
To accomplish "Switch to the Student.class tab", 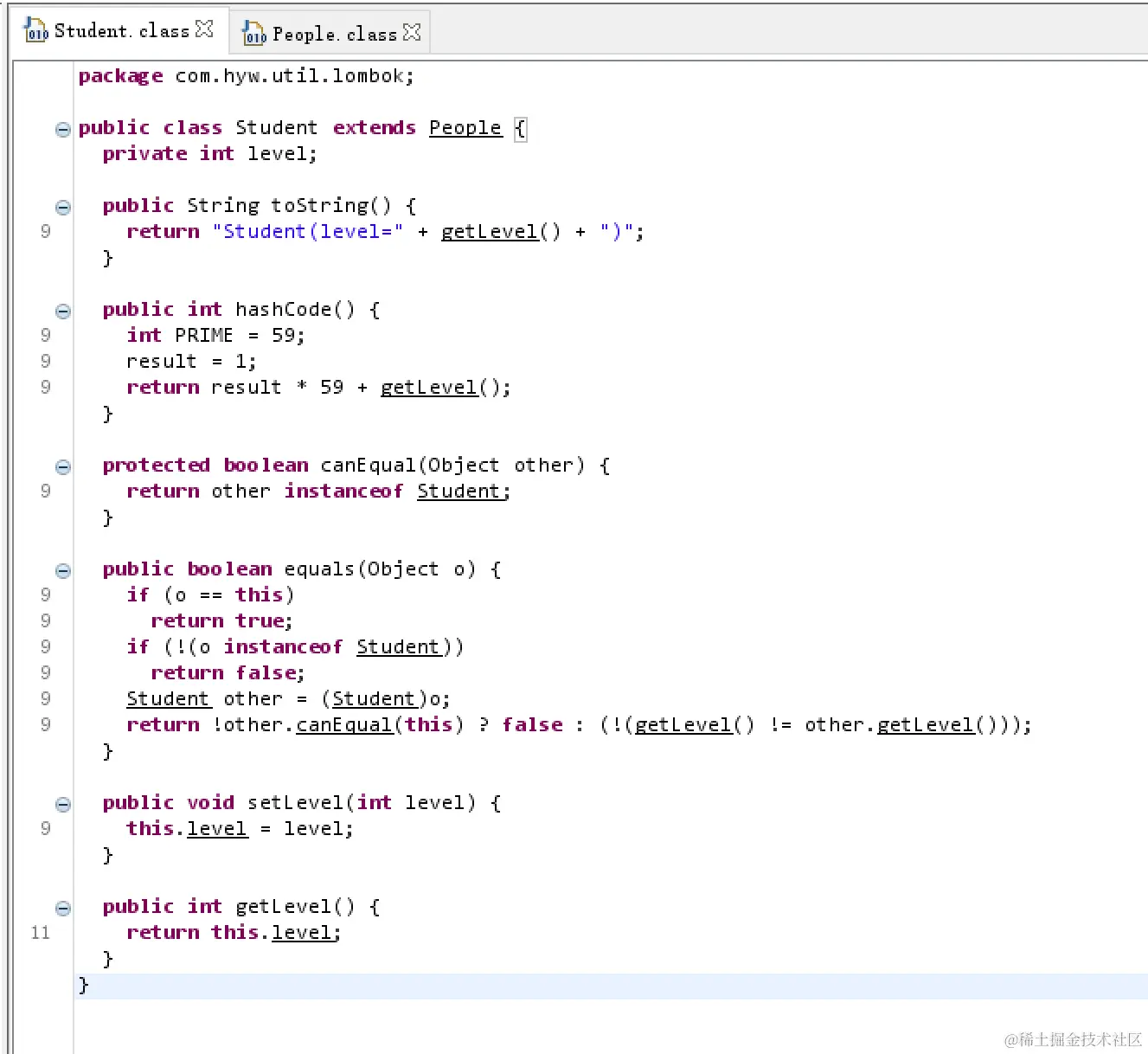I will click(121, 31).
